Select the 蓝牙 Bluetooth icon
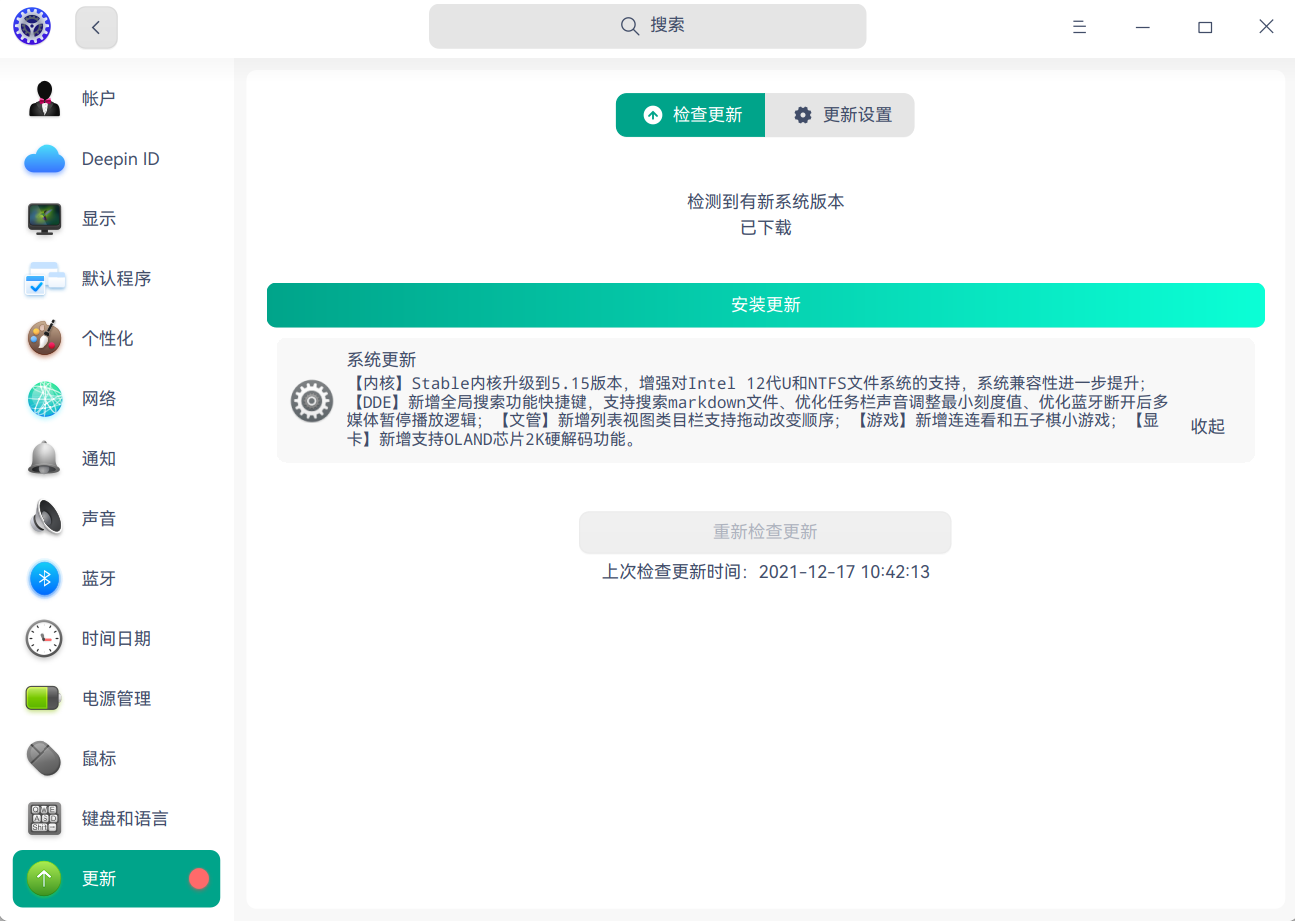The image size is (1295, 921). 44,579
